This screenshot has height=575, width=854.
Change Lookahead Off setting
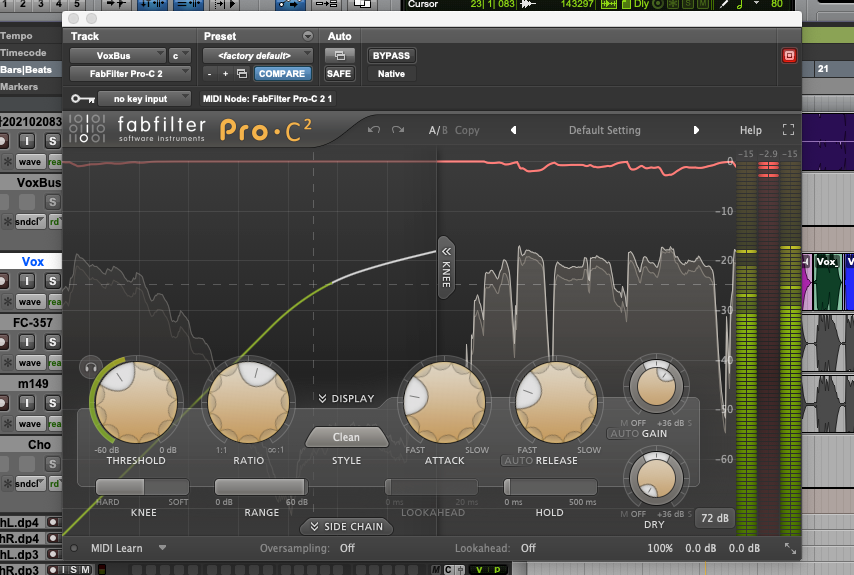[x=528, y=548]
